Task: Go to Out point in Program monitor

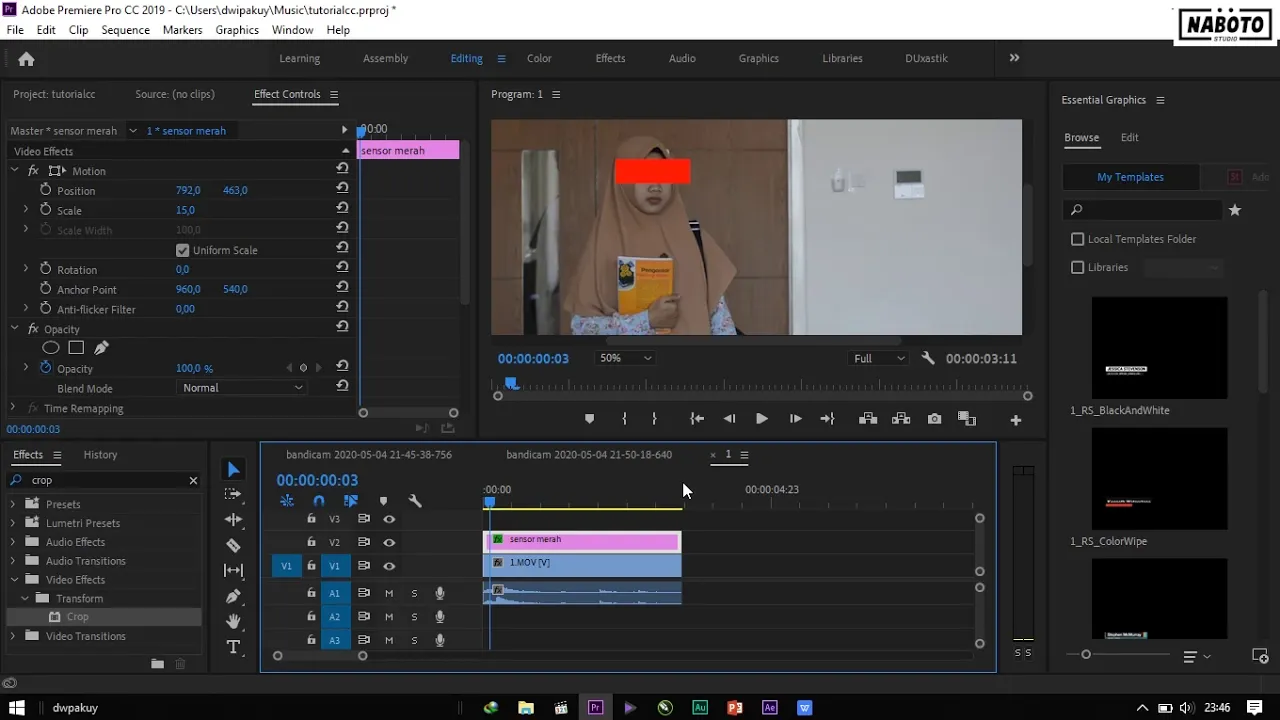Action: 827,419
